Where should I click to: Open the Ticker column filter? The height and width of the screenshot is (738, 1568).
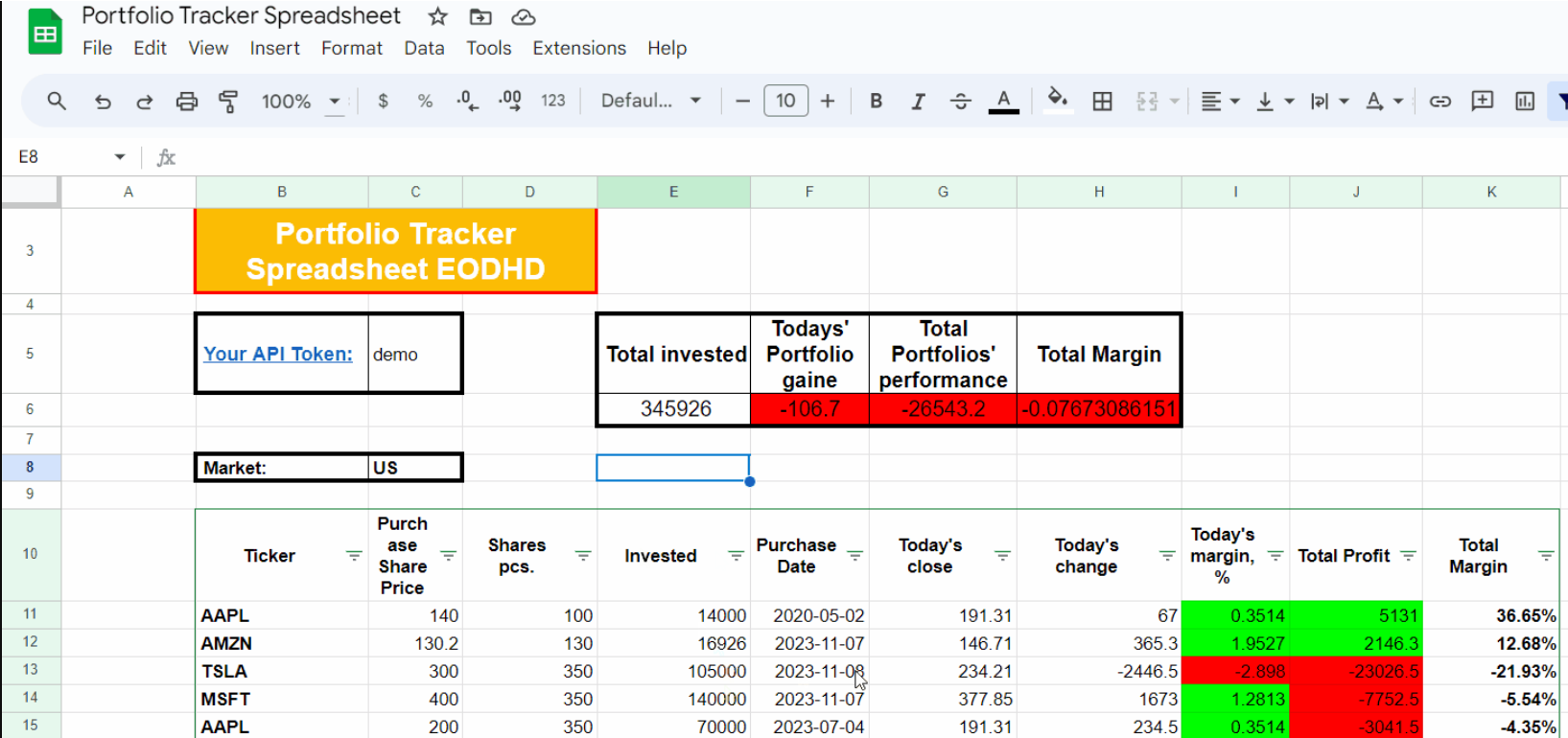pos(354,556)
